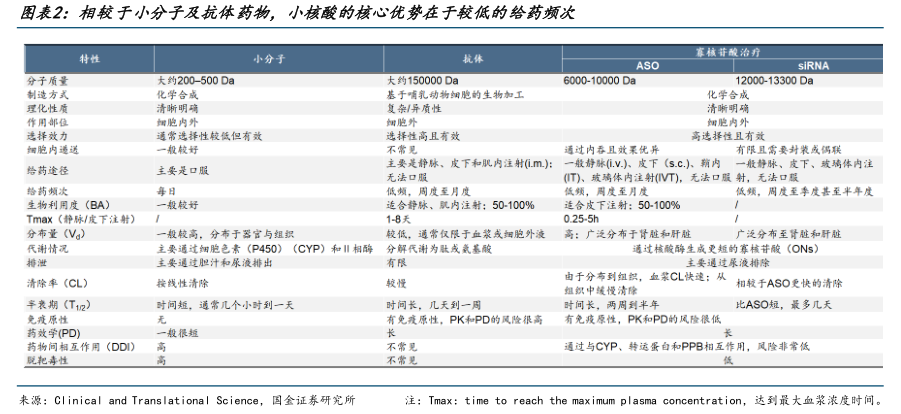Select the 给药频次 row label
The width and height of the screenshot is (901, 414).
pyautogui.click(x=46, y=190)
